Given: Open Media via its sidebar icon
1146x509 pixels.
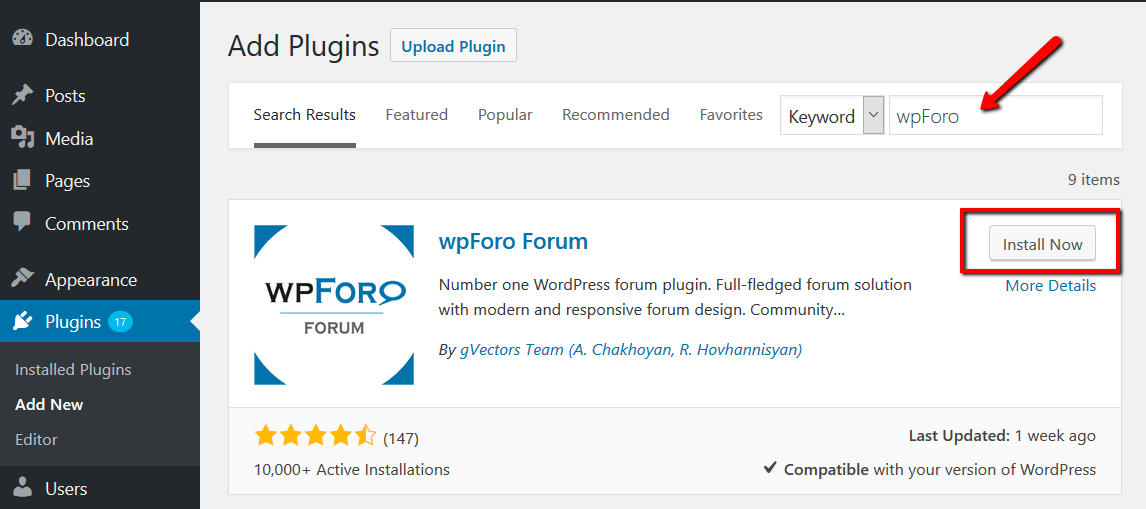Looking at the screenshot, I should coord(22,138).
